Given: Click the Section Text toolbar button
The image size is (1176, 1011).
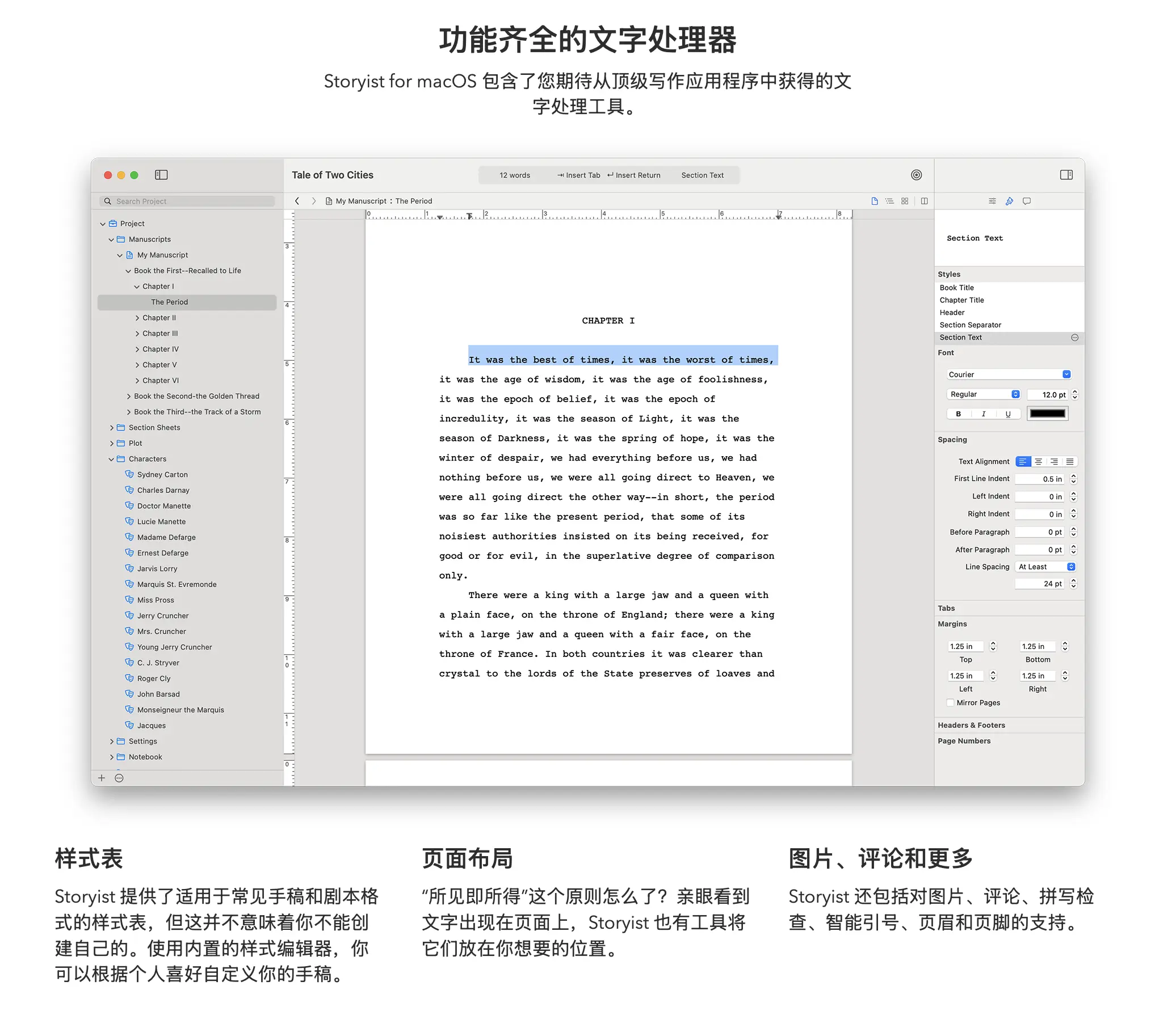Looking at the screenshot, I should (x=702, y=175).
